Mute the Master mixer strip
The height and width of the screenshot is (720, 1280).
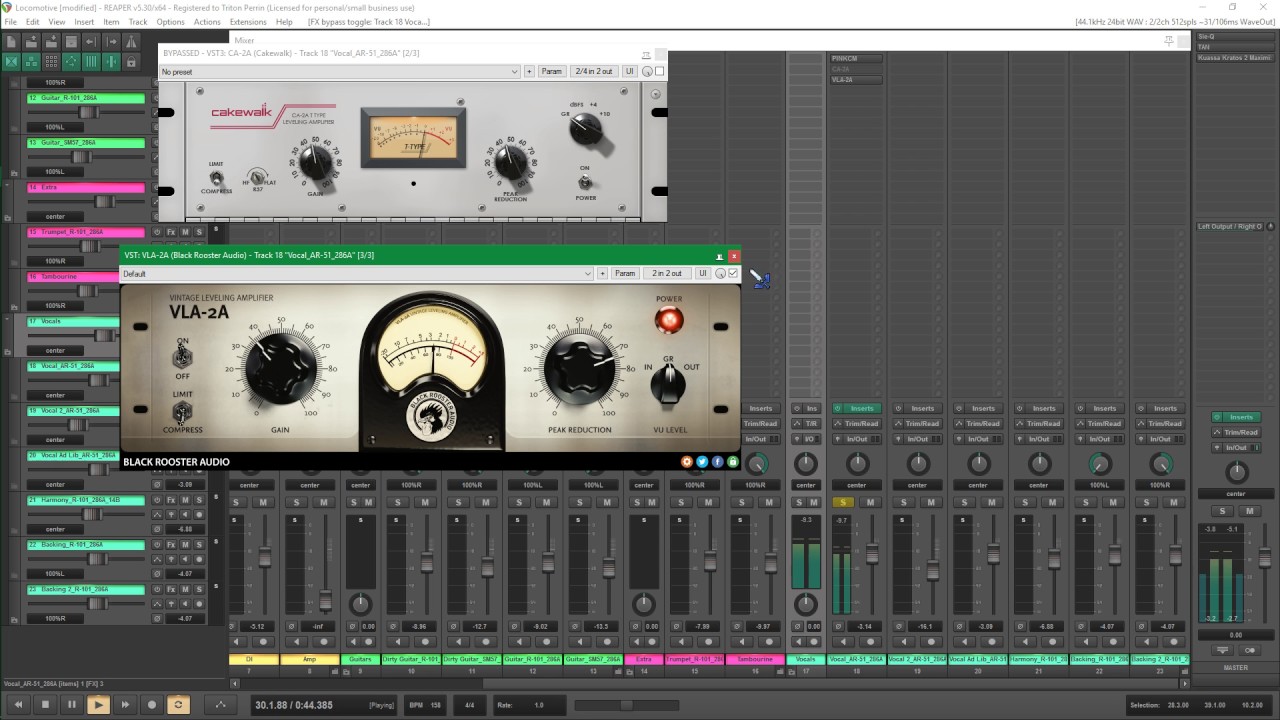point(1250,511)
